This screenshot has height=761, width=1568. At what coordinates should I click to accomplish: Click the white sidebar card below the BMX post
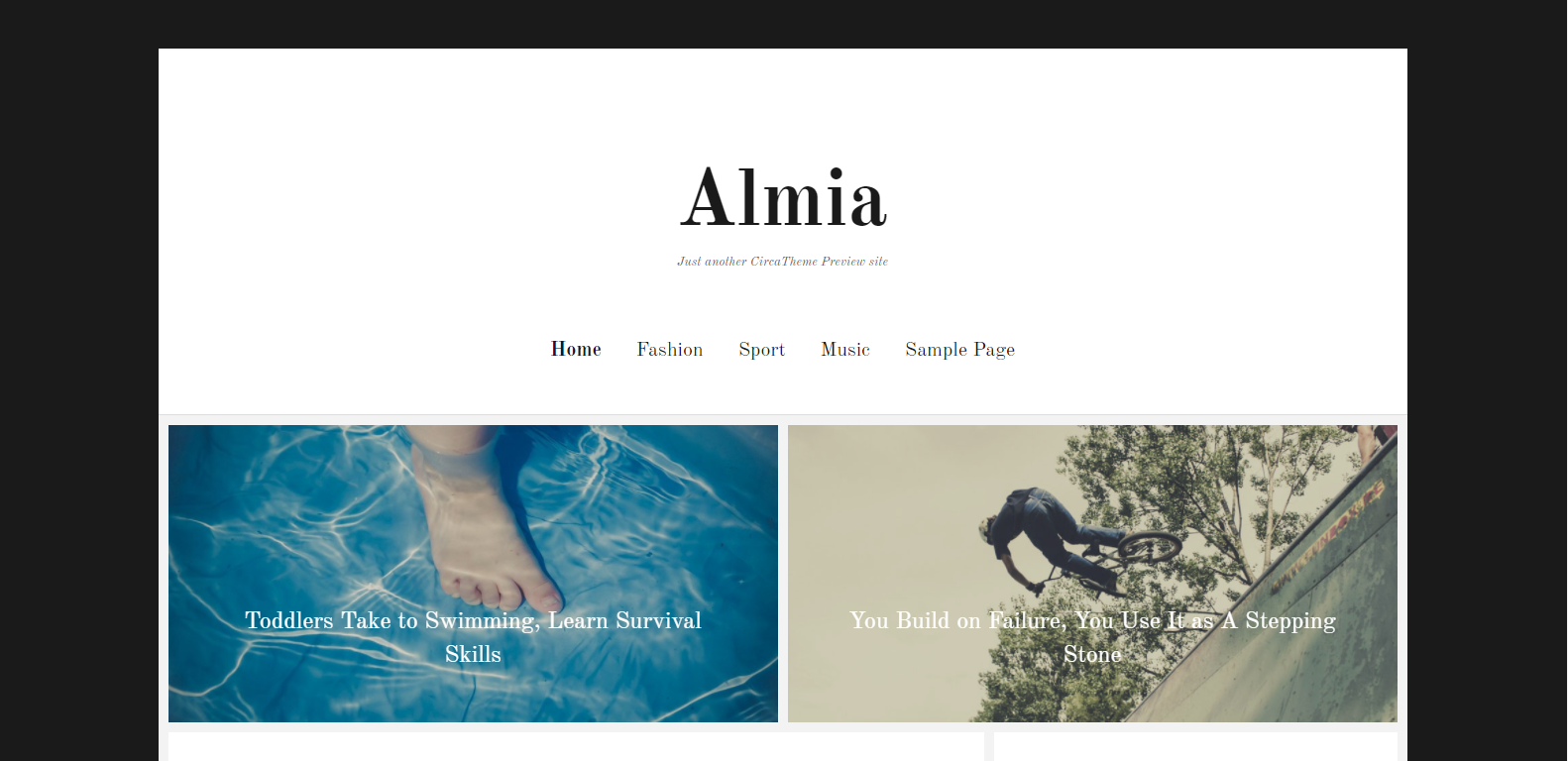pos(1195,747)
